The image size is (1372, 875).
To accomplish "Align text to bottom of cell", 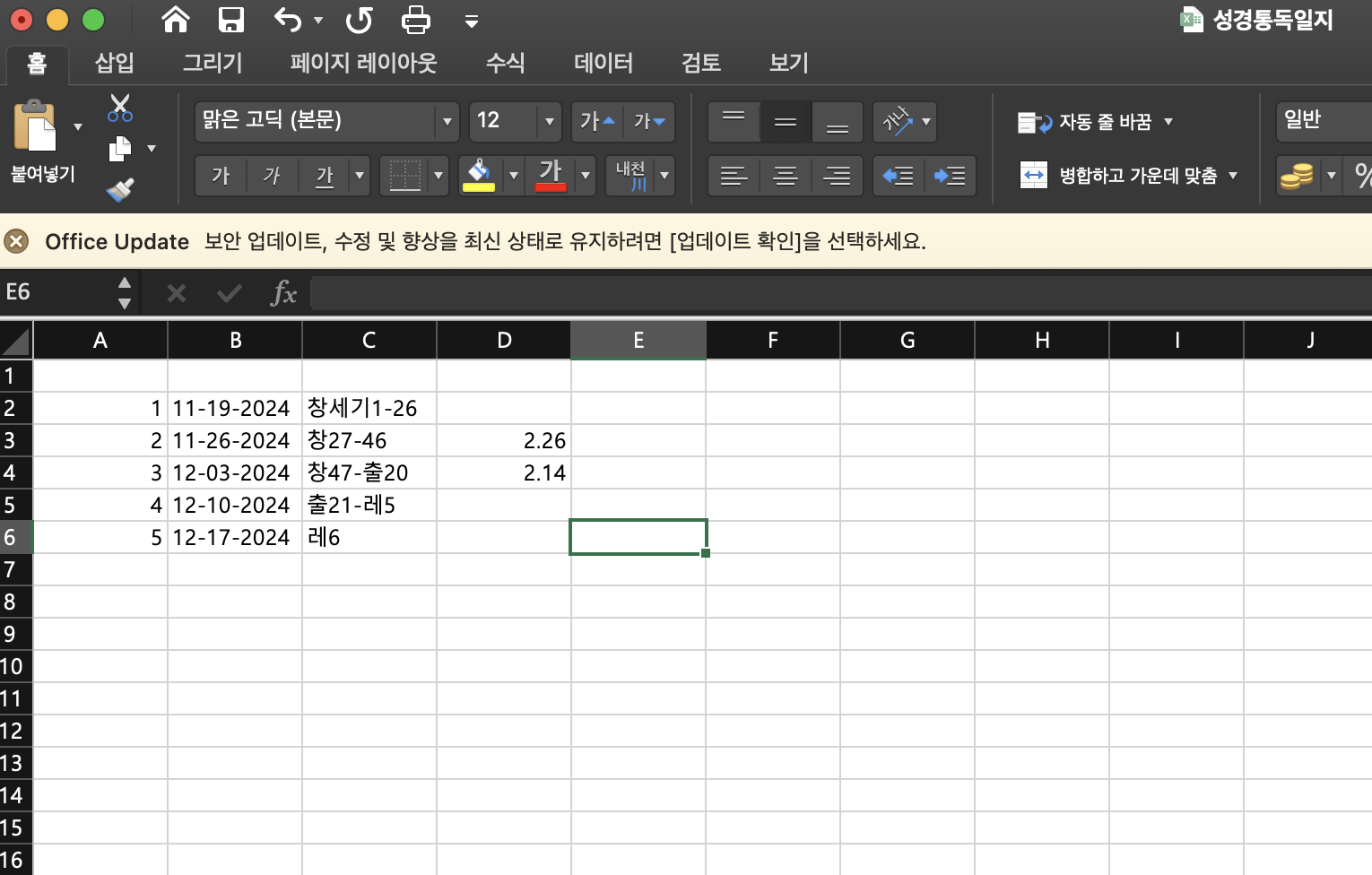I will point(838,121).
